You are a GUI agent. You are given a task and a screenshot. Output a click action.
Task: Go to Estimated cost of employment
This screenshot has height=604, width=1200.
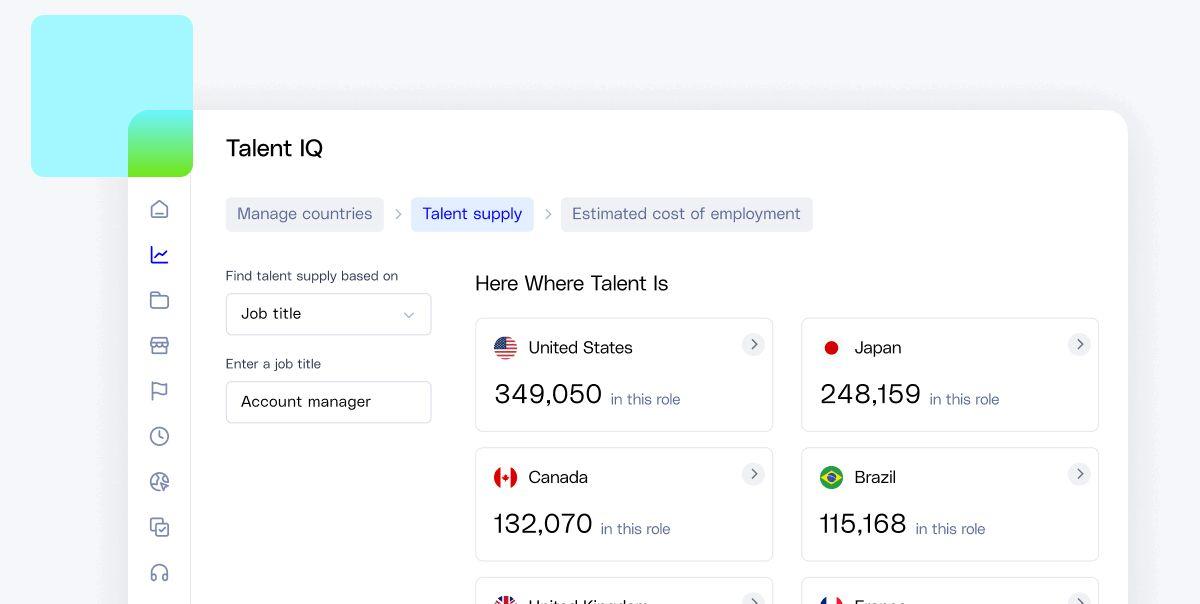tap(686, 214)
